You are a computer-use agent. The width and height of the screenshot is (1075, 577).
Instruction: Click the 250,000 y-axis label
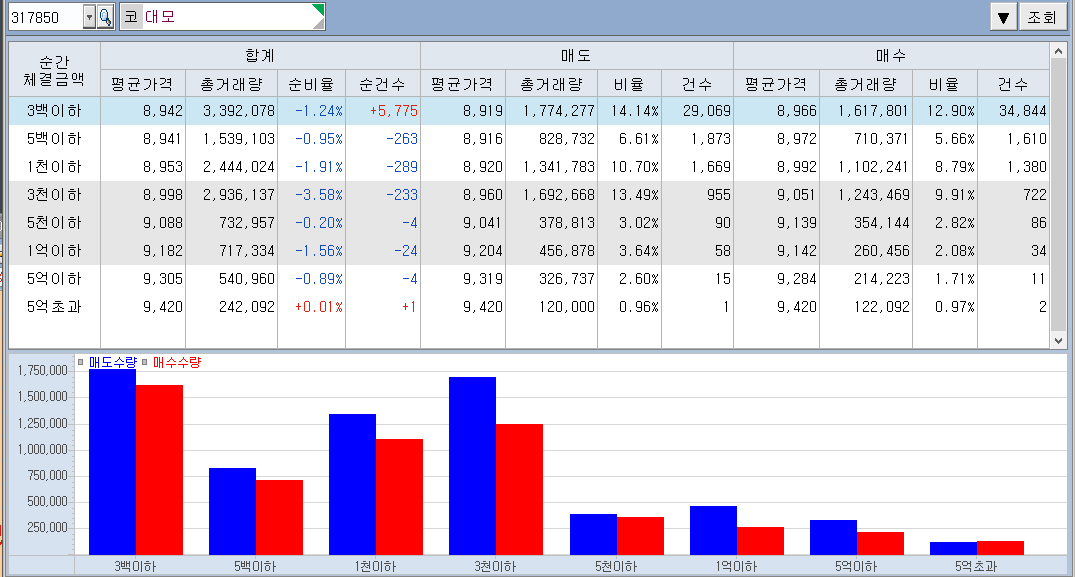click(47, 528)
